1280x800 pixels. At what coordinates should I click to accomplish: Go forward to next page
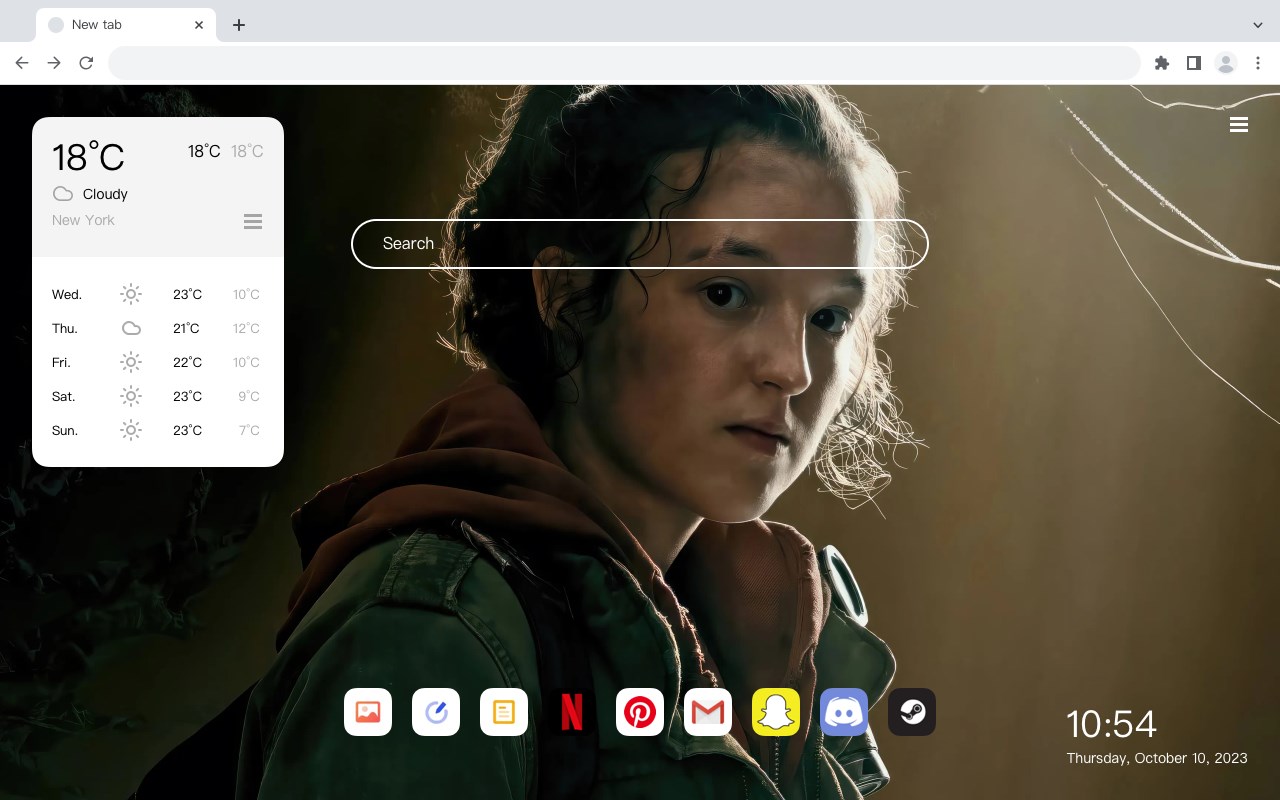click(x=54, y=63)
